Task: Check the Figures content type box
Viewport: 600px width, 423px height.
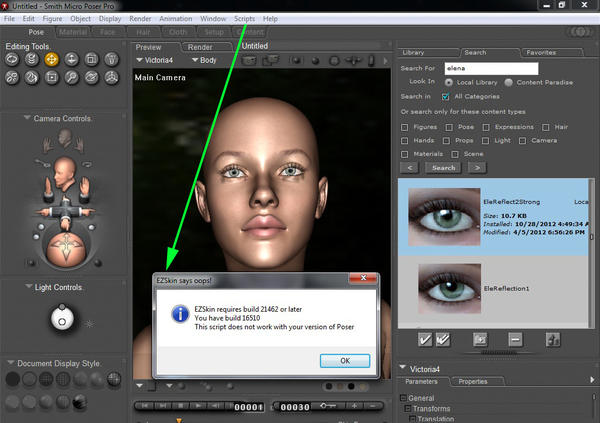Action: (x=404, y=127)
